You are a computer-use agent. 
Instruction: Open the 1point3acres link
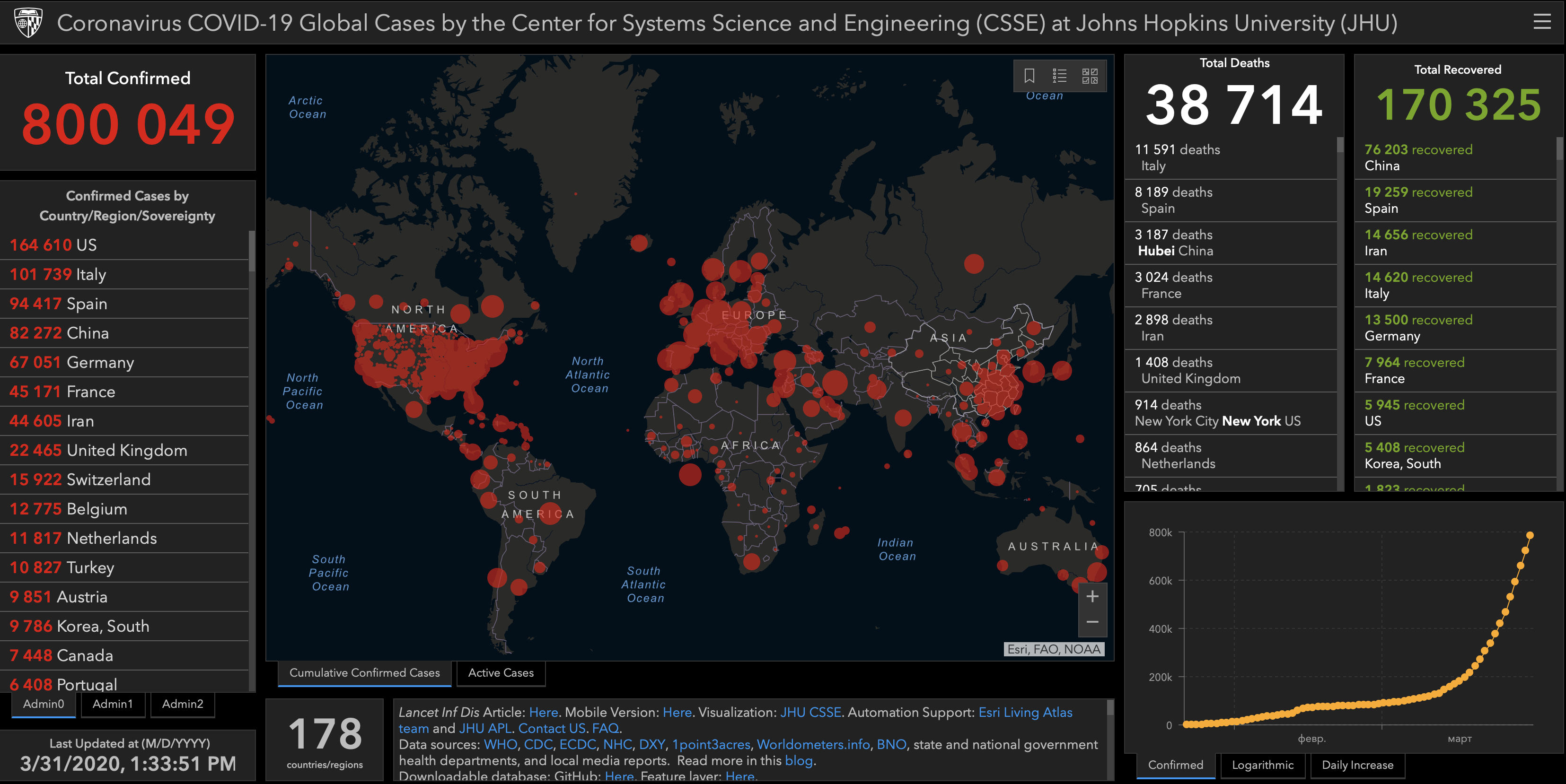coord(711,744)
